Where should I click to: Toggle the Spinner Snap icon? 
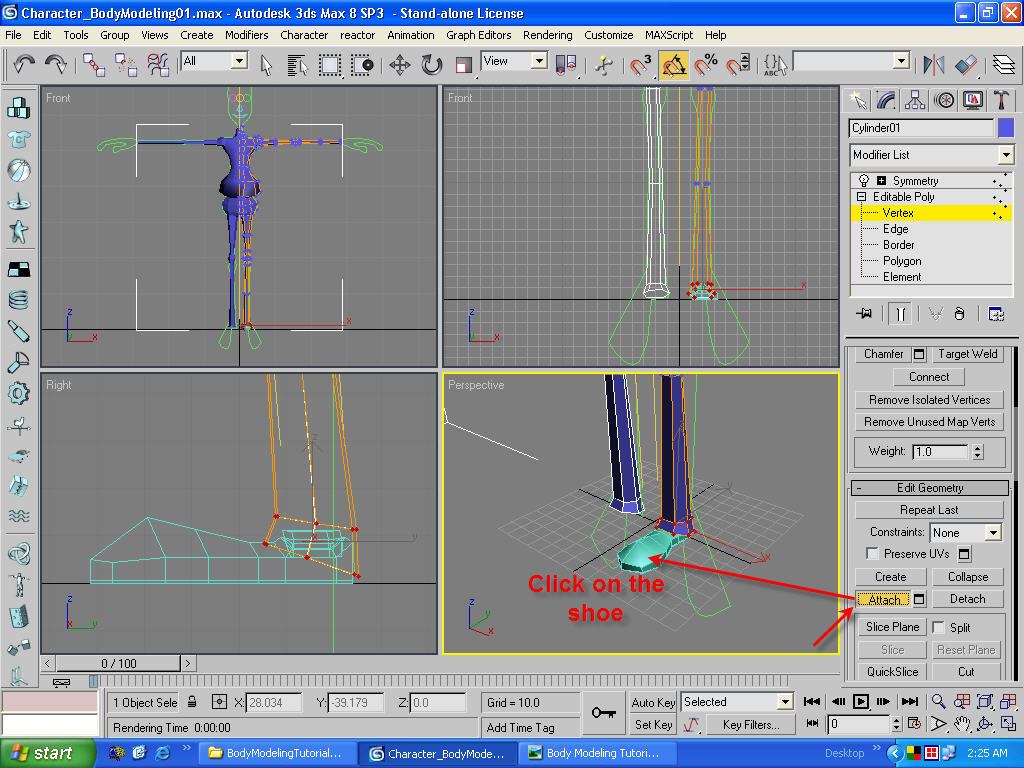(x=738, y=65)
